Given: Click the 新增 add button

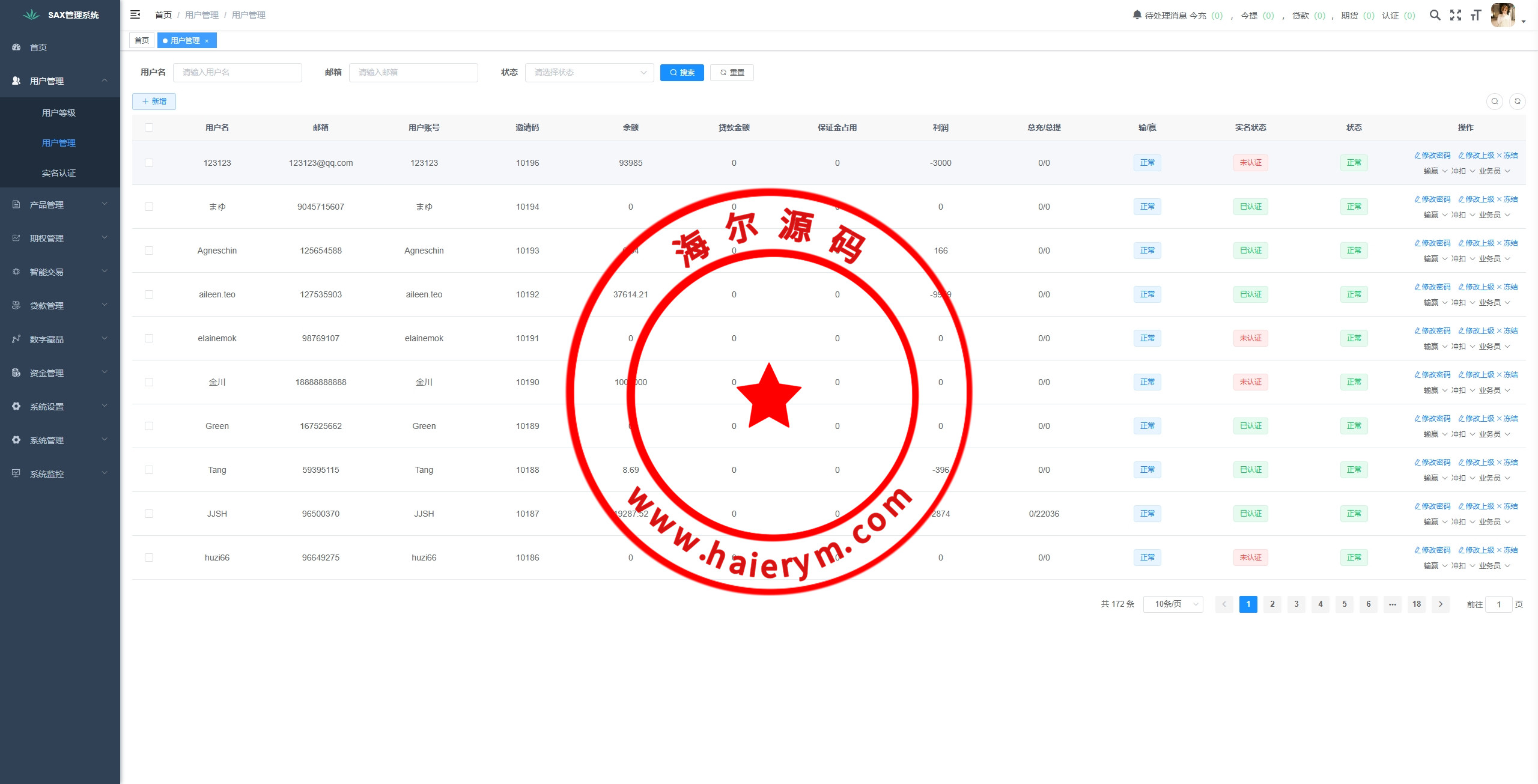Looking at the screenshot, I should pos(154,102).
